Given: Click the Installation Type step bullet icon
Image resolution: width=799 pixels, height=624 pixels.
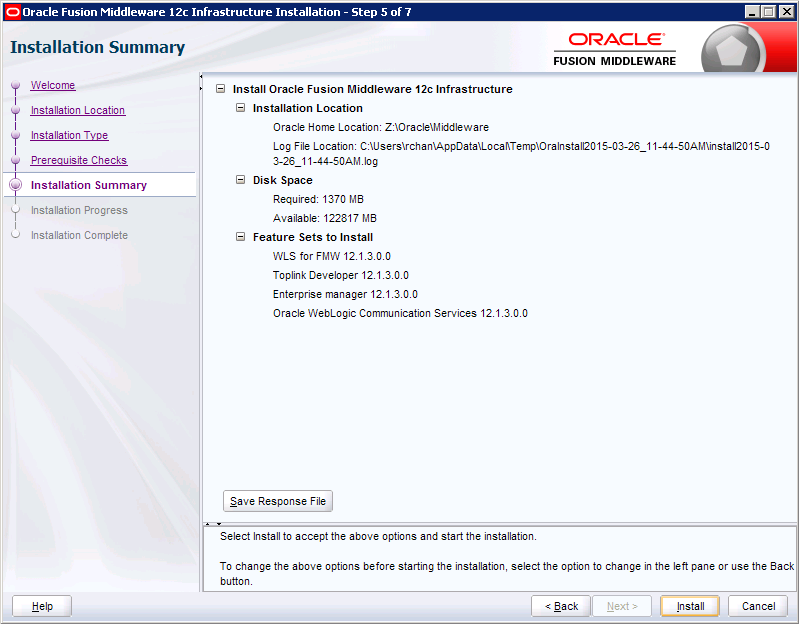Looking at the screenshot, I should tap(16, 135).
